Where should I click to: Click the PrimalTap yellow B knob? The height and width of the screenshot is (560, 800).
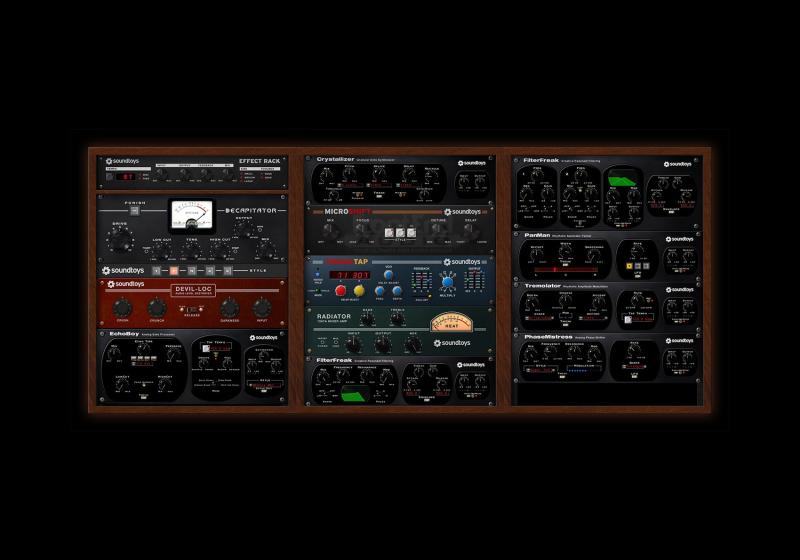pos(359,291)
